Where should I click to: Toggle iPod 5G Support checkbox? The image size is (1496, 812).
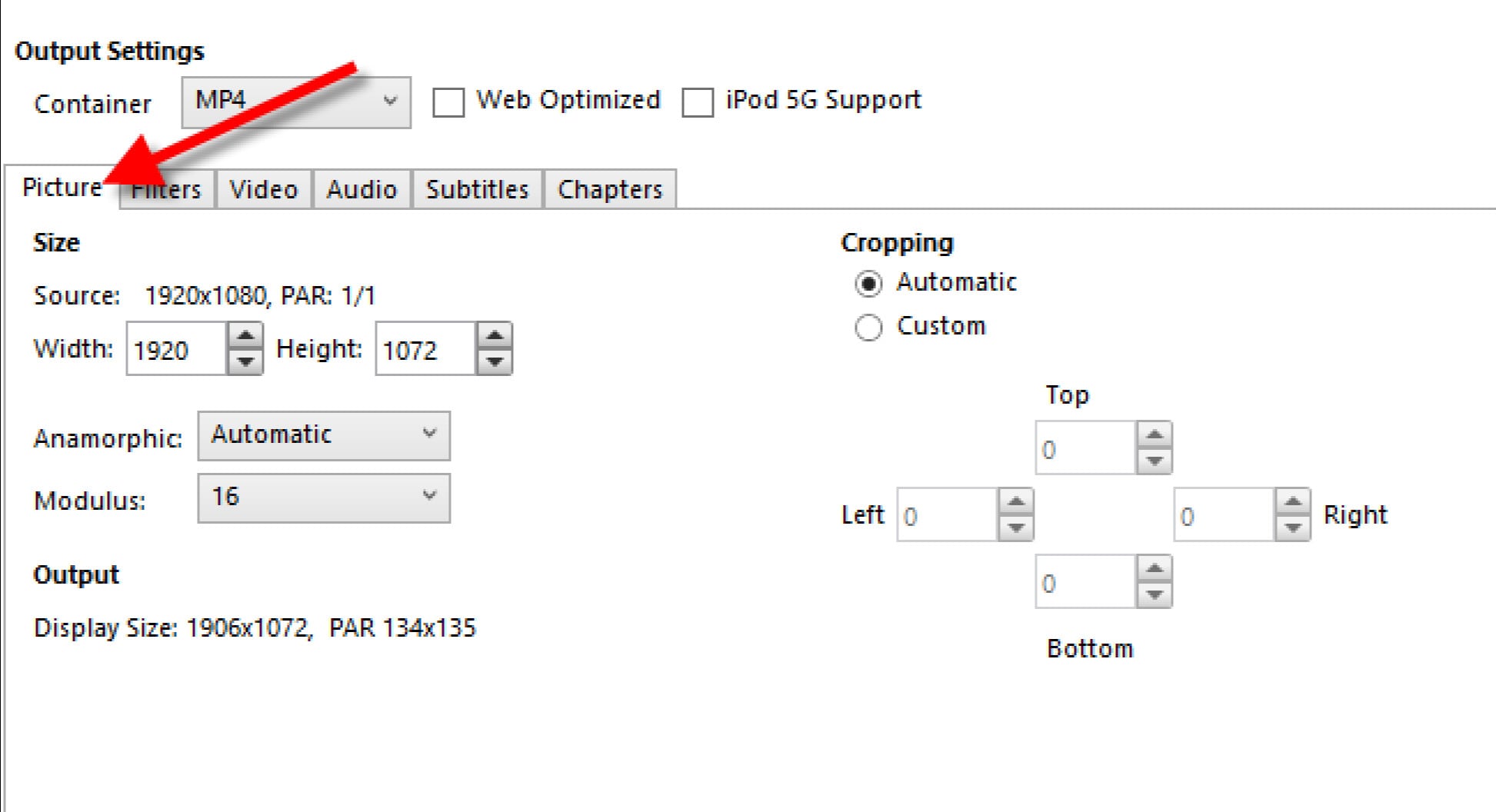[x=698, y=102]
